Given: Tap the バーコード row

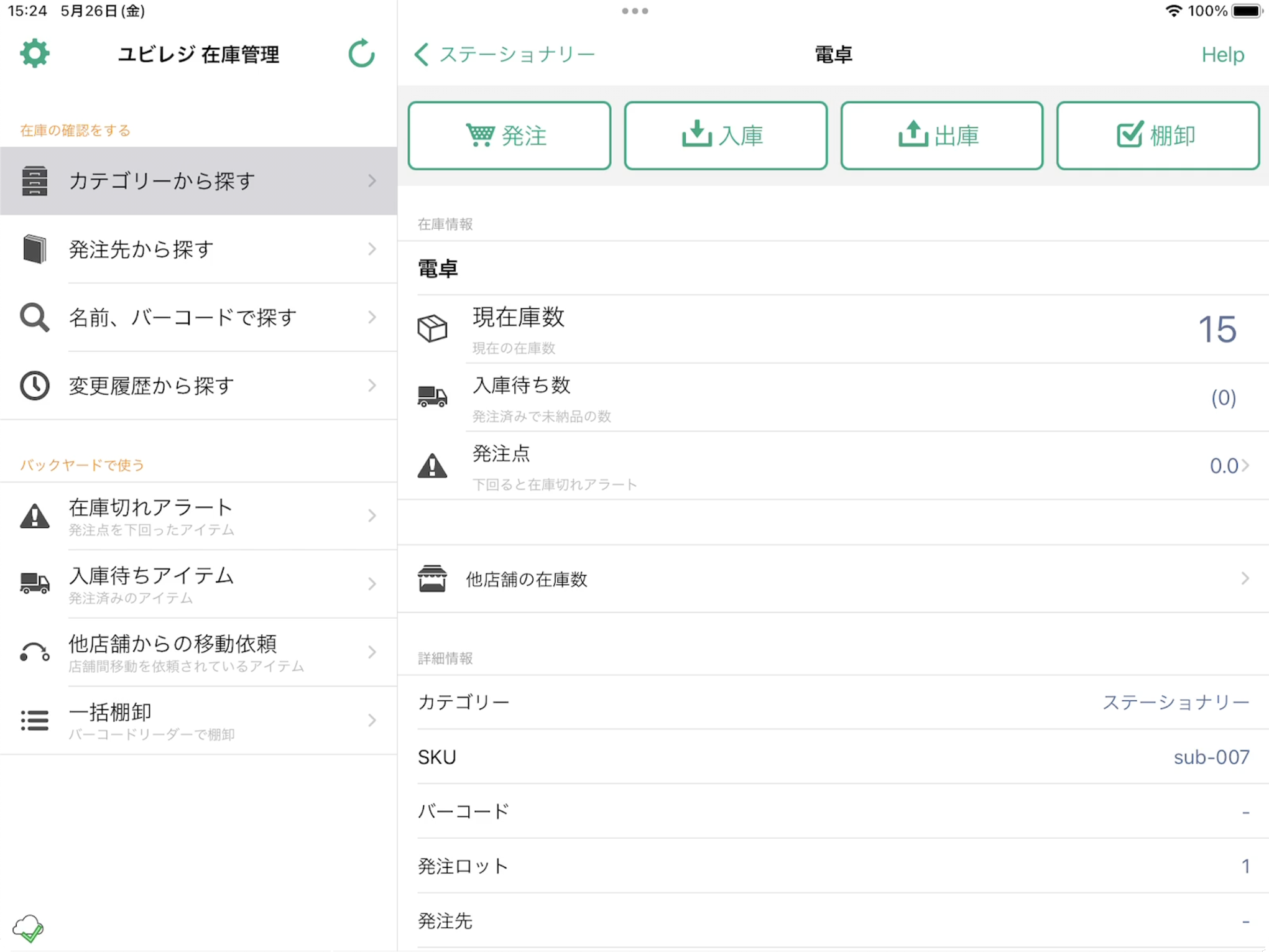Looking at the screenshot, I should [x=833, y=811].
